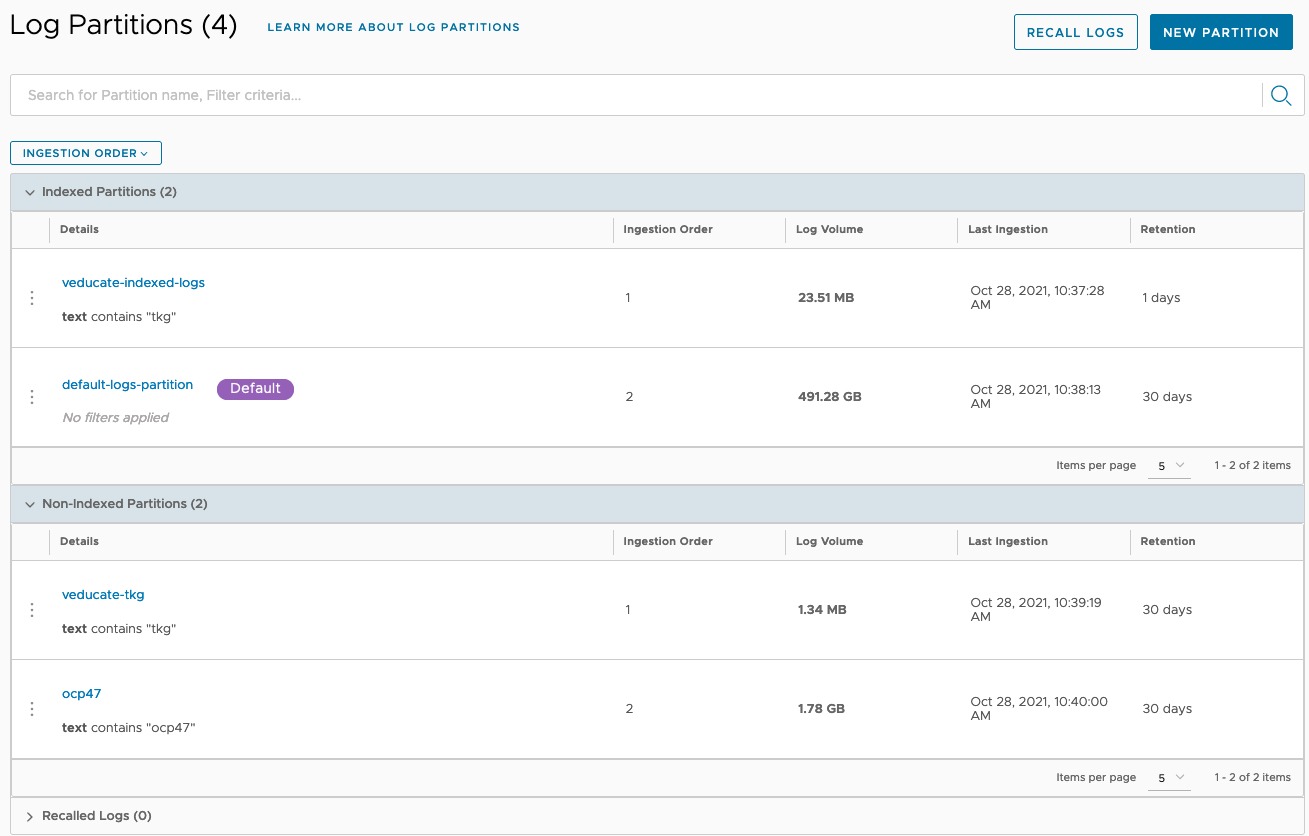
Task: Click Ingestion Order header in Non-Indexed Partitions table
Action: pos(668,541)
